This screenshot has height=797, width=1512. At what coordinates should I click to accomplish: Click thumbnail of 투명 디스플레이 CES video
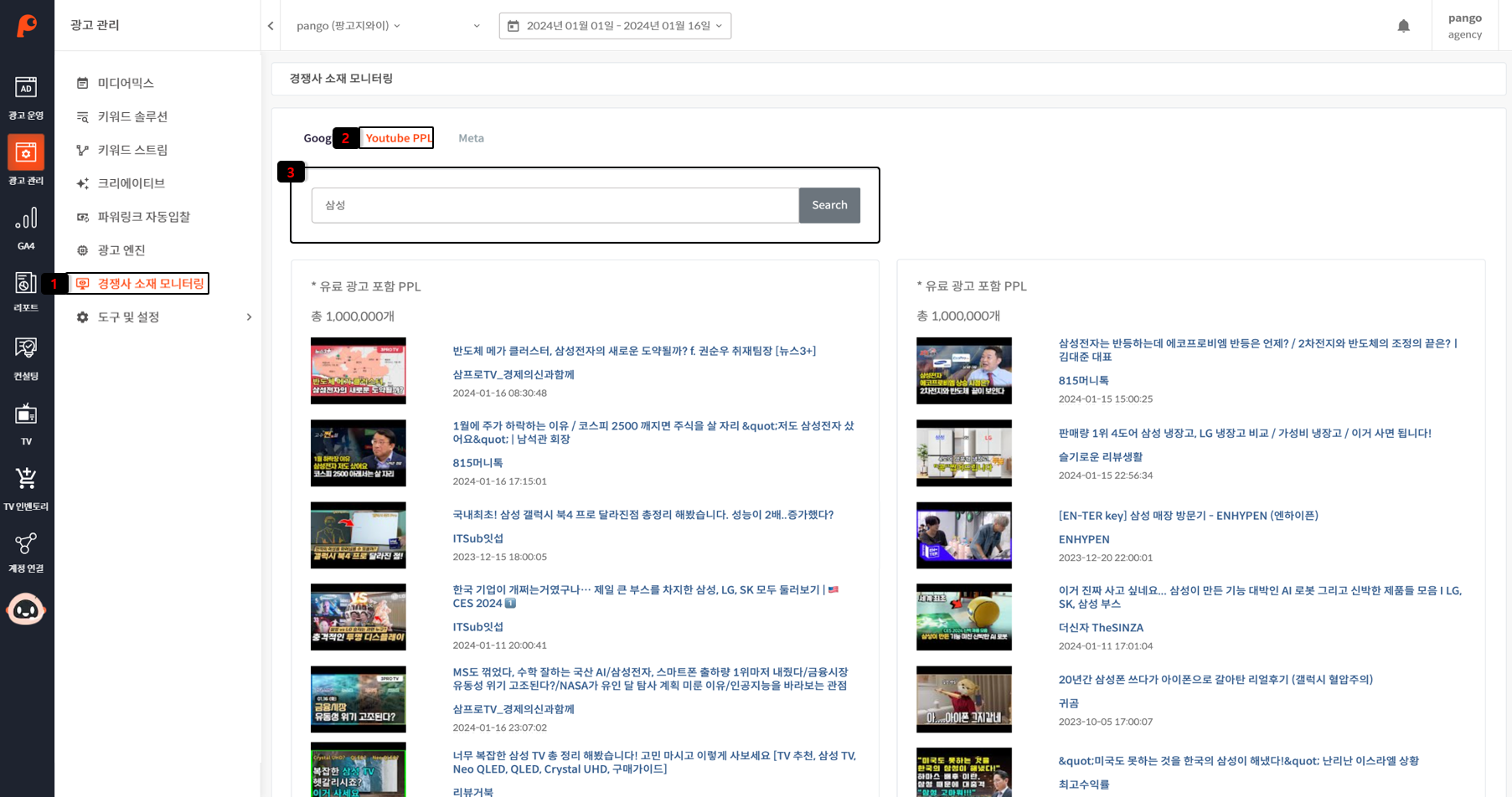pyautogui.click(x=359, y=617)
